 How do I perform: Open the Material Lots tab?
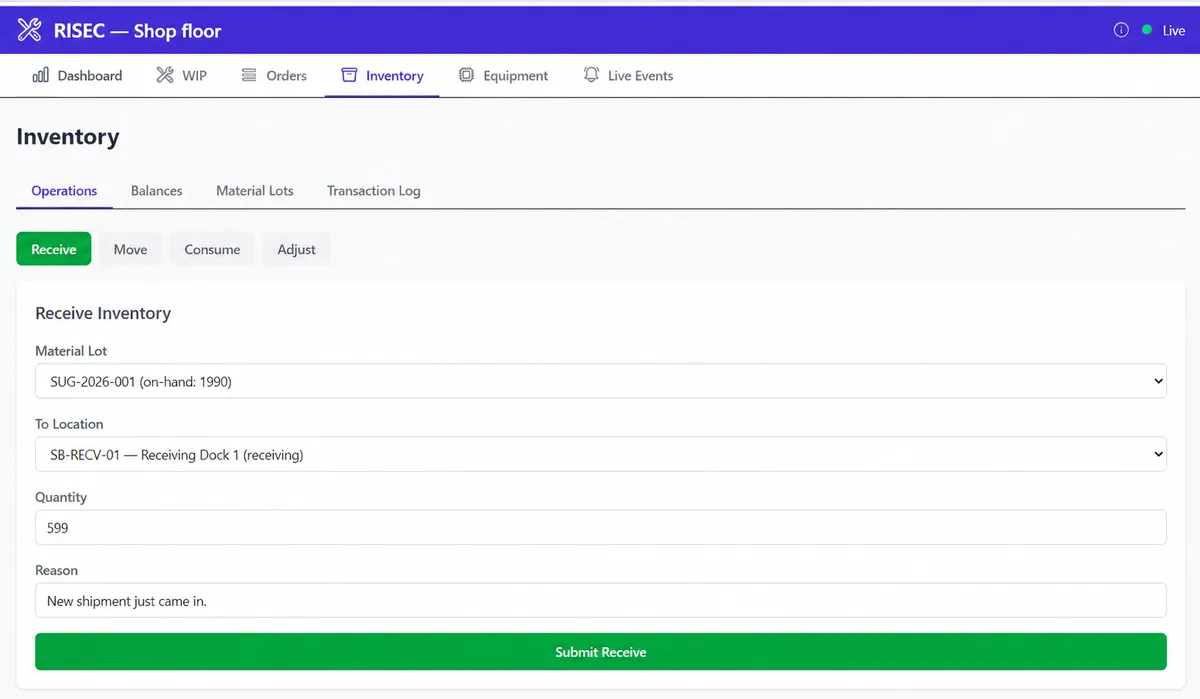[255, 191]
